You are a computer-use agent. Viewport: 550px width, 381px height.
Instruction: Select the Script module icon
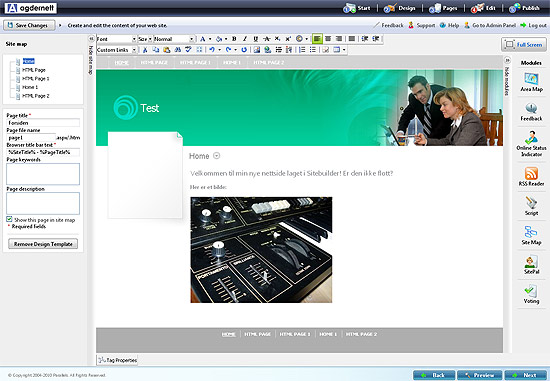(531, 206)
